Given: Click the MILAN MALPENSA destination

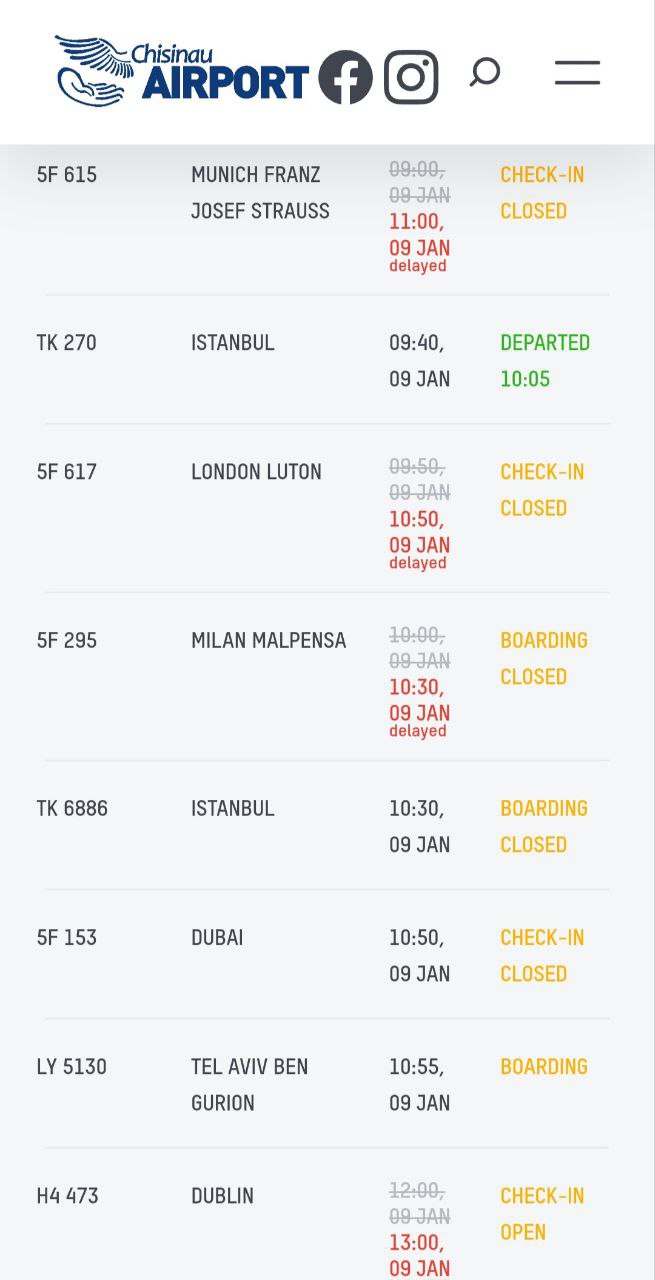Looking at the screenshot, I should [x=268, y=640].
